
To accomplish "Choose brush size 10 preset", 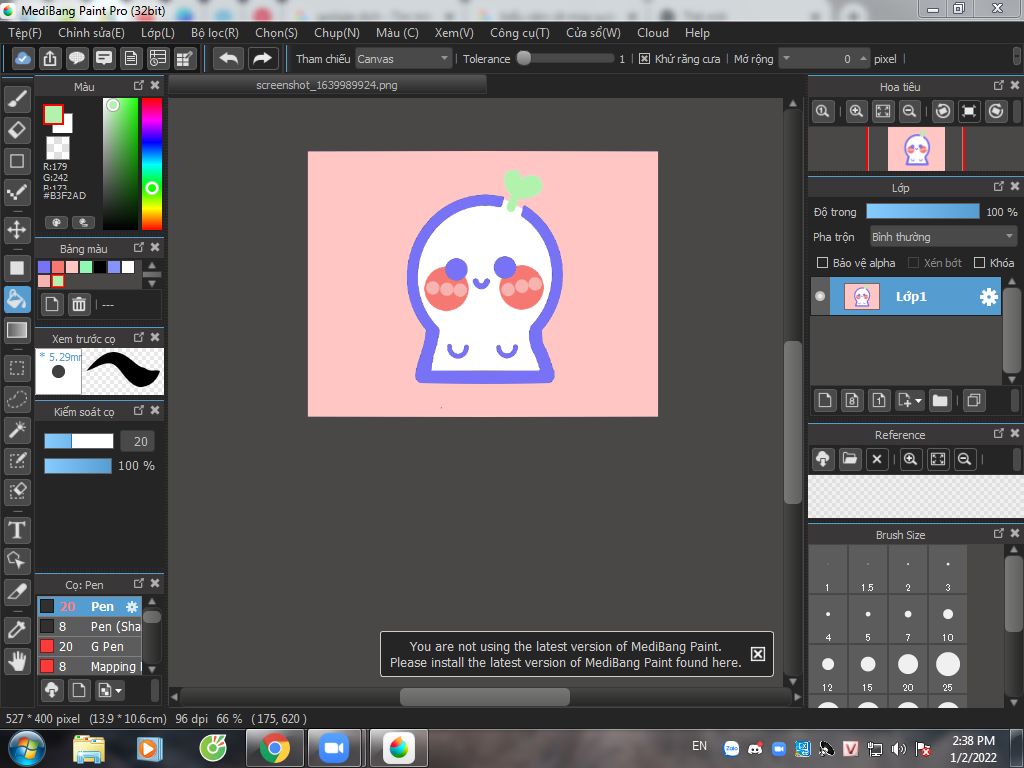I will click(x=948, y=621).
